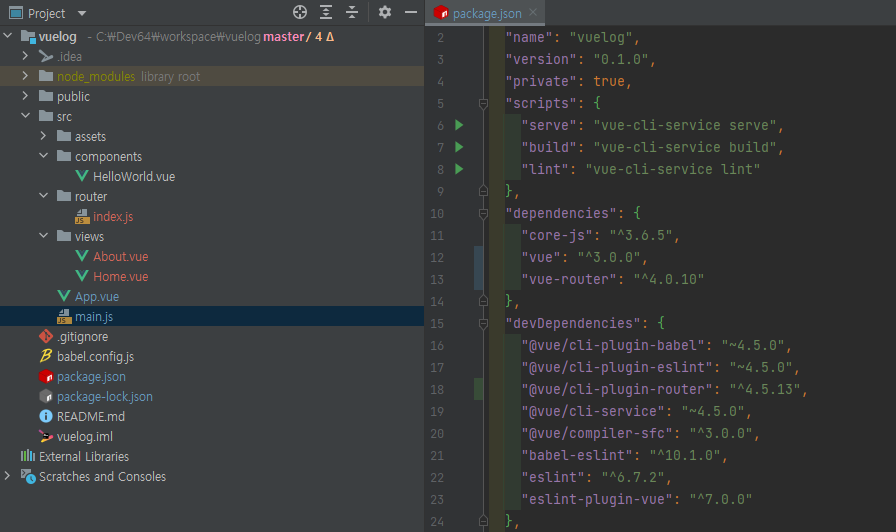
Task: Select package.json in project tree
Action: tap(91, 377)
